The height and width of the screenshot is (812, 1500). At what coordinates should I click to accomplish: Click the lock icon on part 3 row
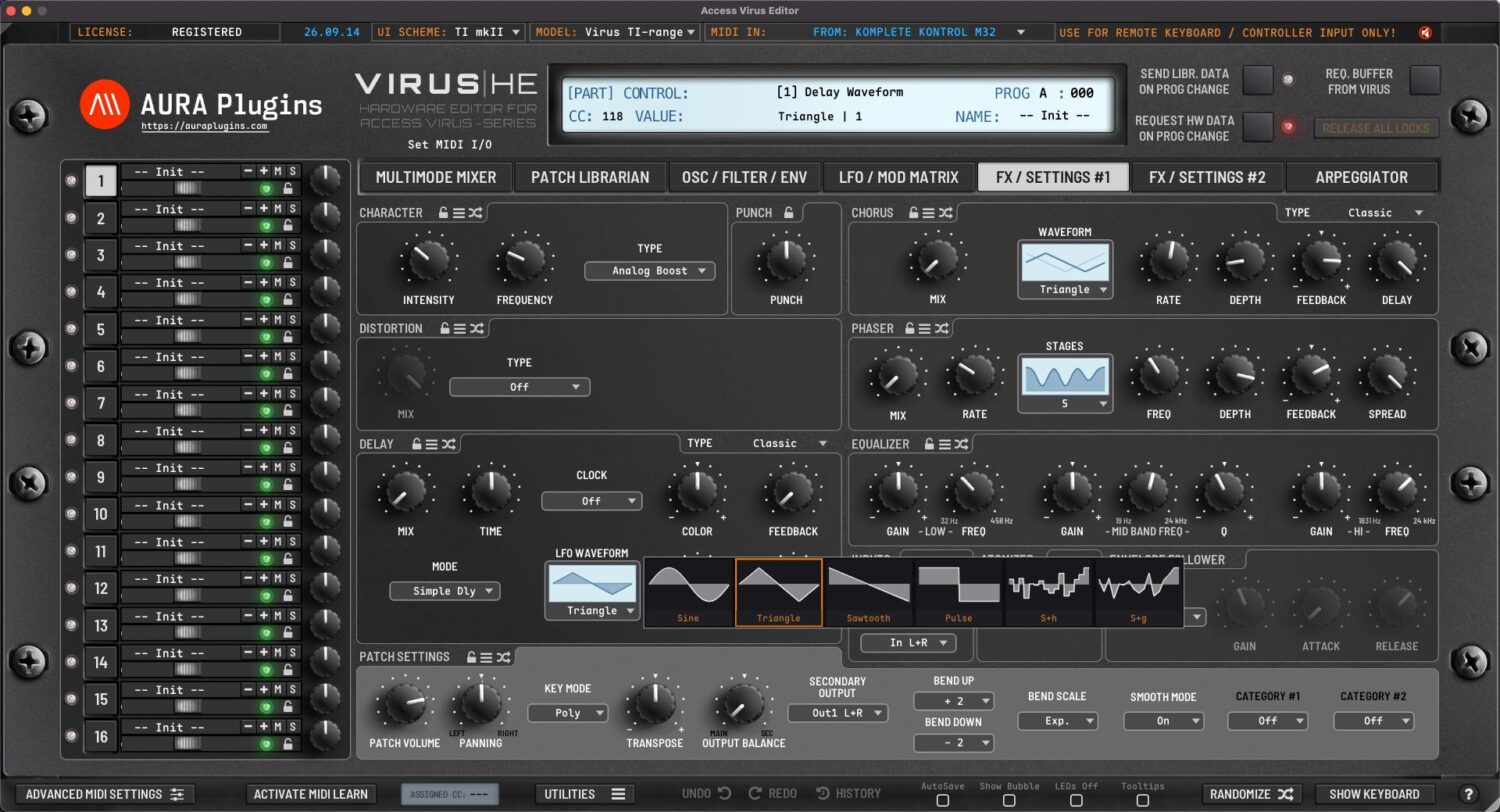coord(288,262)
